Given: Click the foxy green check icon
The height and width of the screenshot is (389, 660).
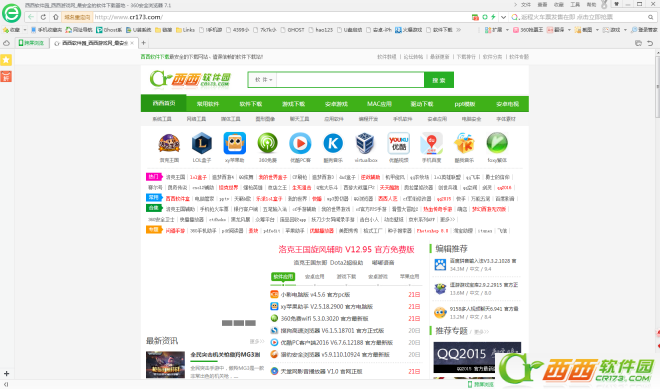Looking at the screenshot, I should [497, 143].
